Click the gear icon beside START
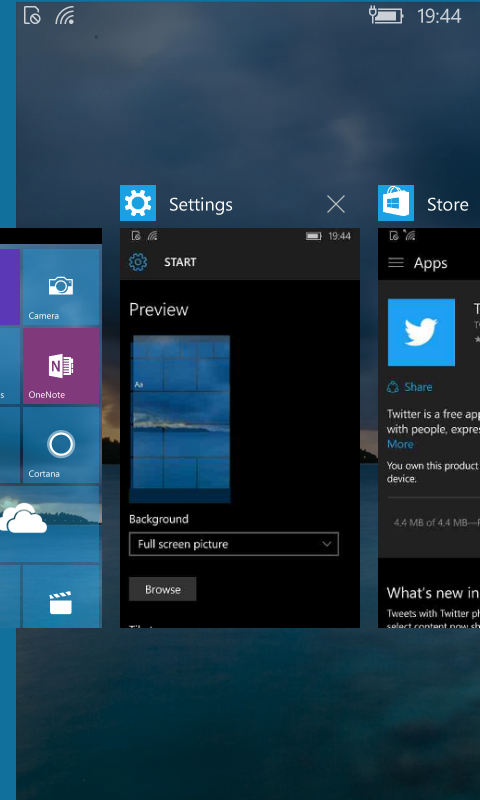 (138, 262)
